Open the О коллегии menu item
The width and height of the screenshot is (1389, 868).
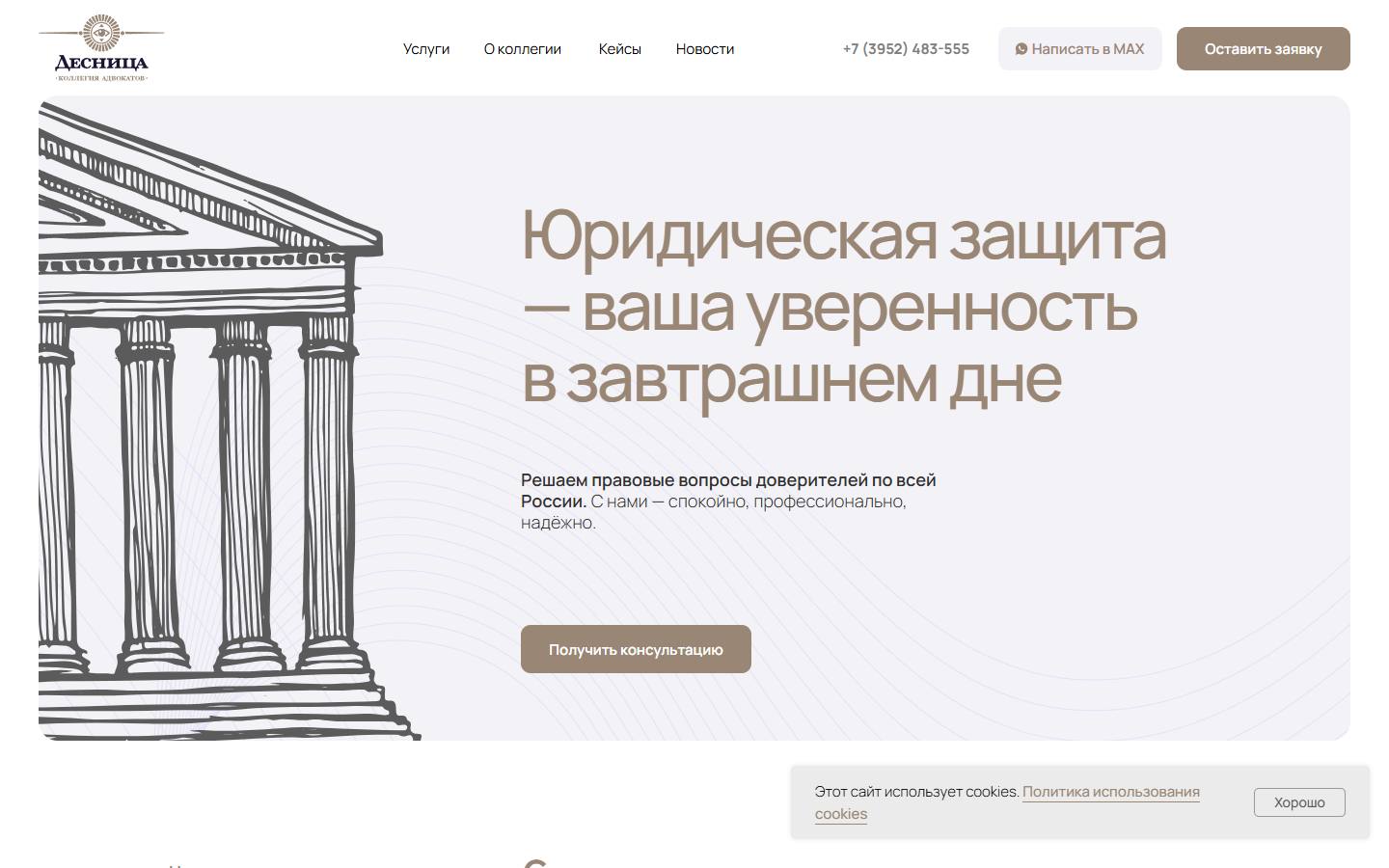coord(523,49)
